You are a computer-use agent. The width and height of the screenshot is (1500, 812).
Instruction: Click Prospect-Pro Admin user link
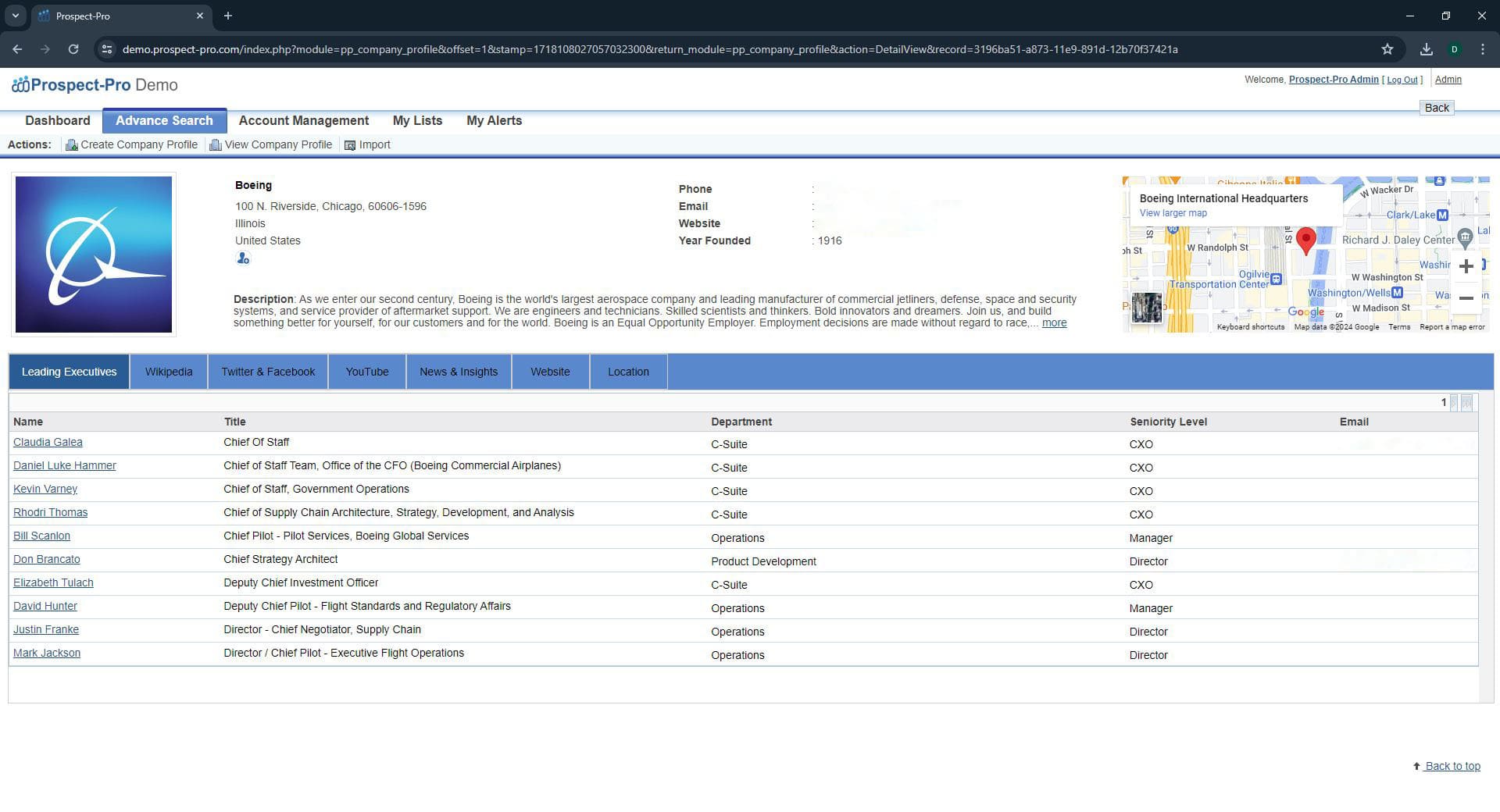click(x=1334, y=80)
